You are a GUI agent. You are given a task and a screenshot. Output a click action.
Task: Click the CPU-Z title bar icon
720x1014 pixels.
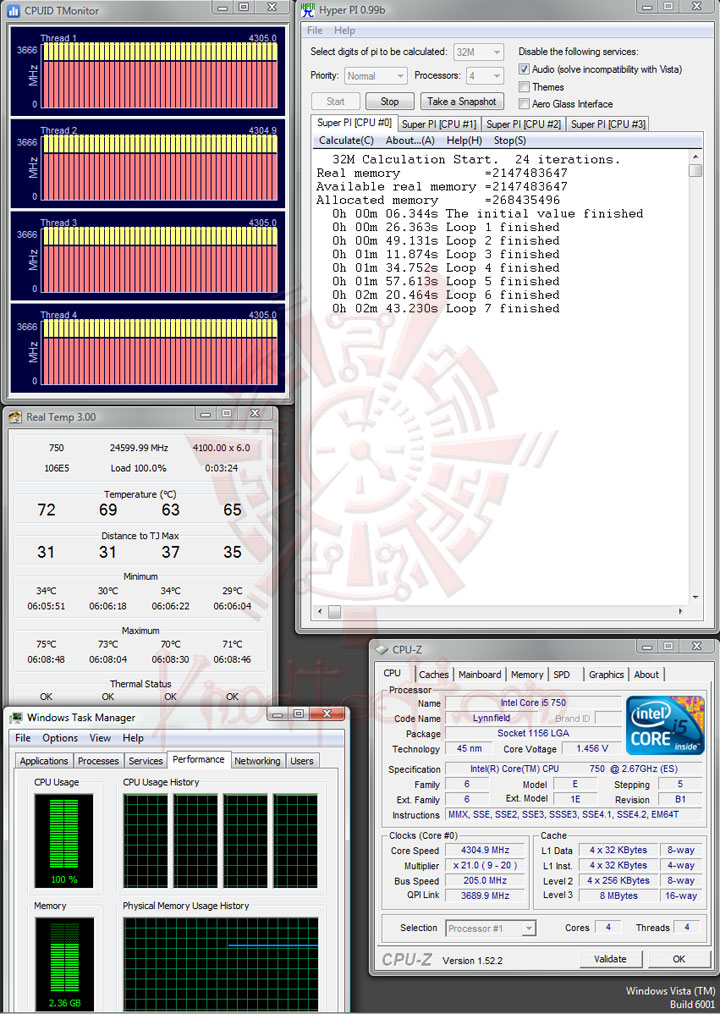pos(382,649)
